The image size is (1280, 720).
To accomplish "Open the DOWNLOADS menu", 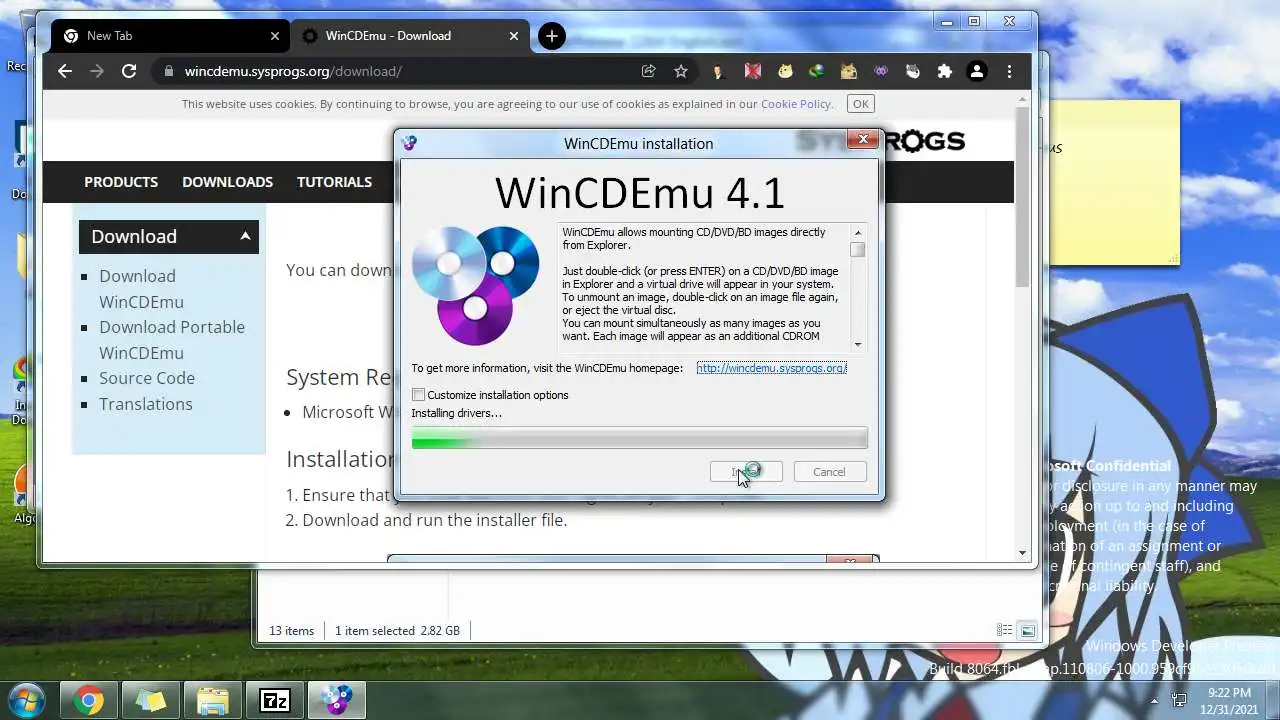I will click(x=227, y=182).
